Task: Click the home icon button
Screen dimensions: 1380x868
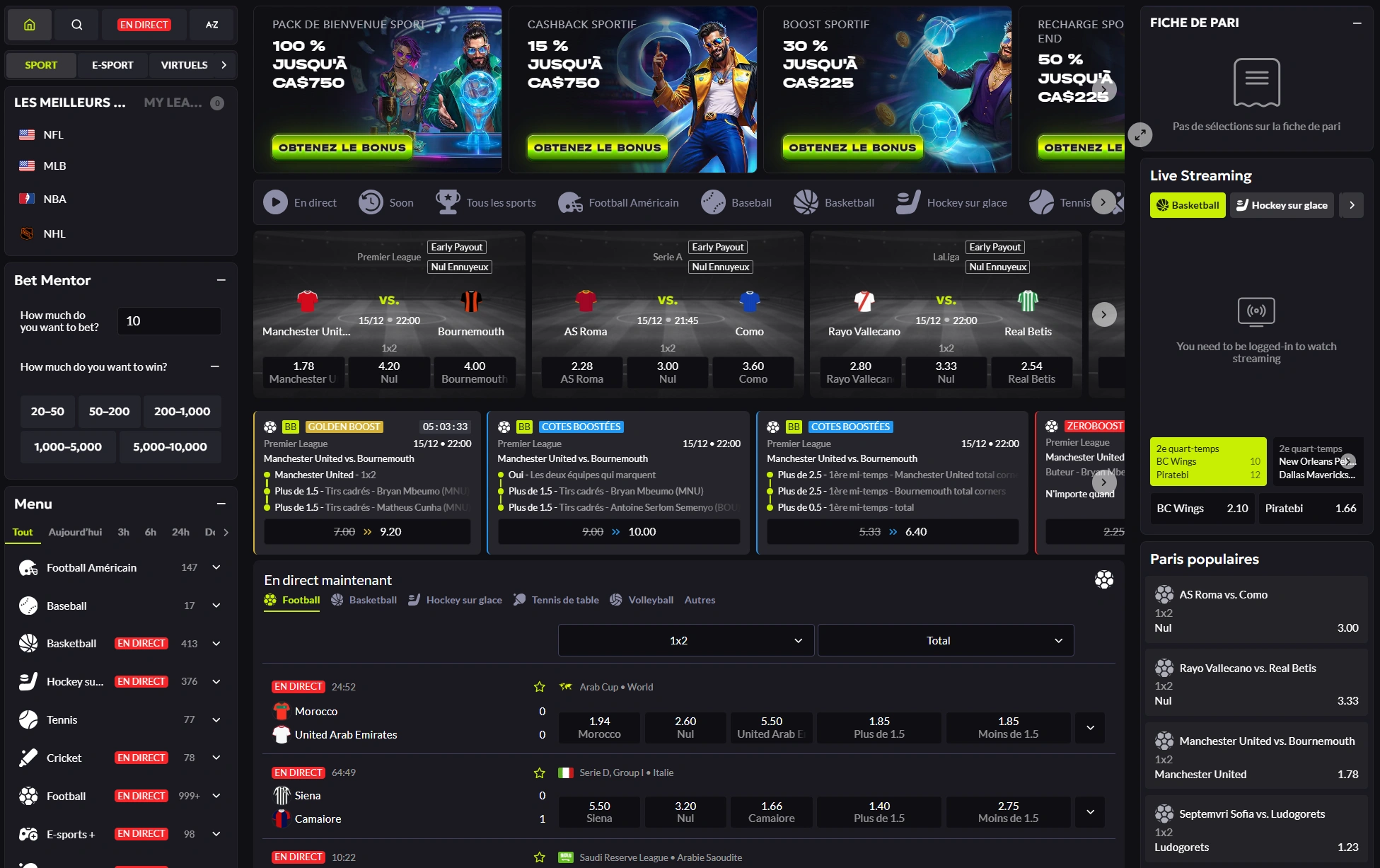Action: (x=29, y=25)
